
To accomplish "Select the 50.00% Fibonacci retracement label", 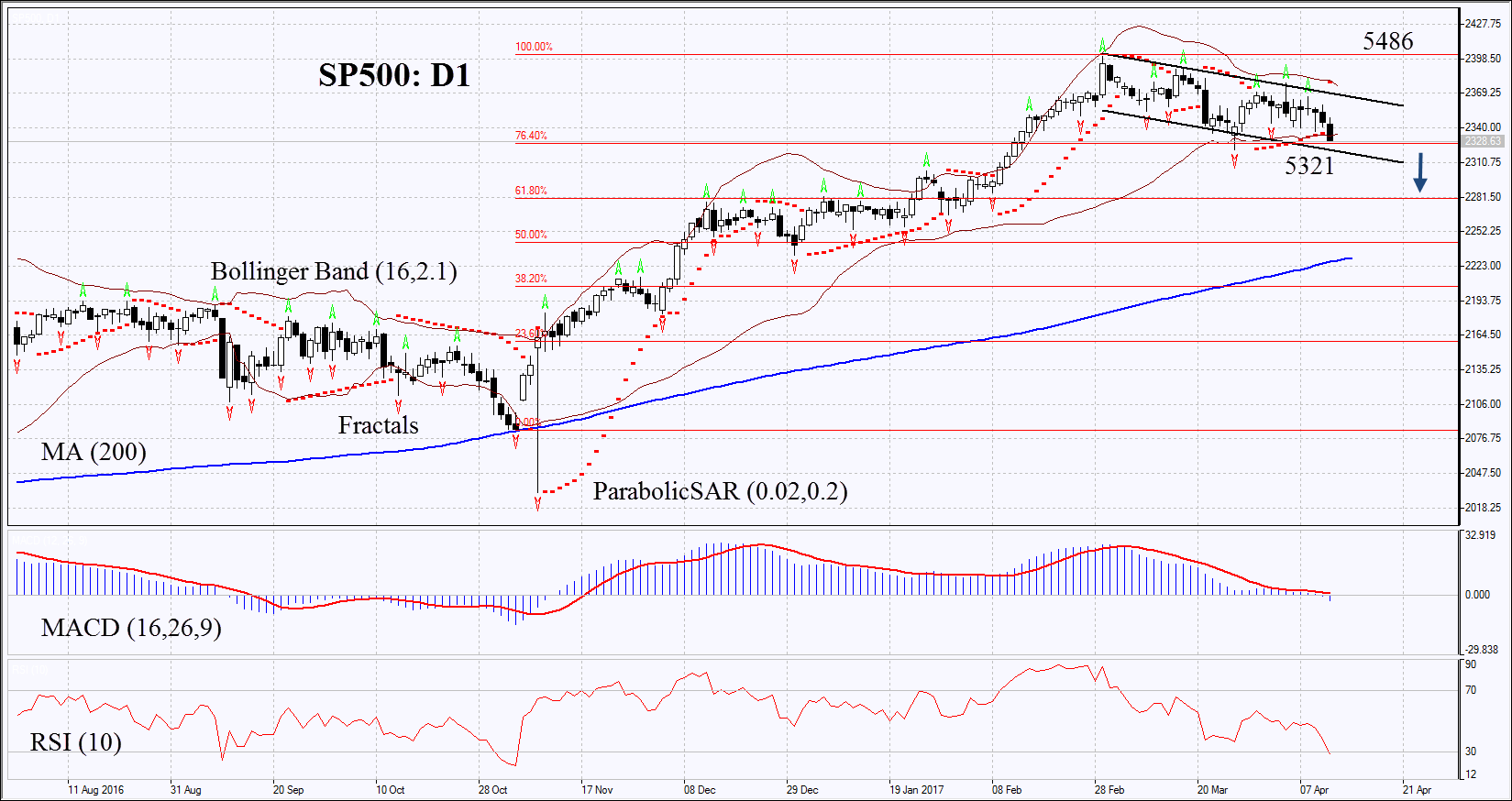I will [531, 235].
